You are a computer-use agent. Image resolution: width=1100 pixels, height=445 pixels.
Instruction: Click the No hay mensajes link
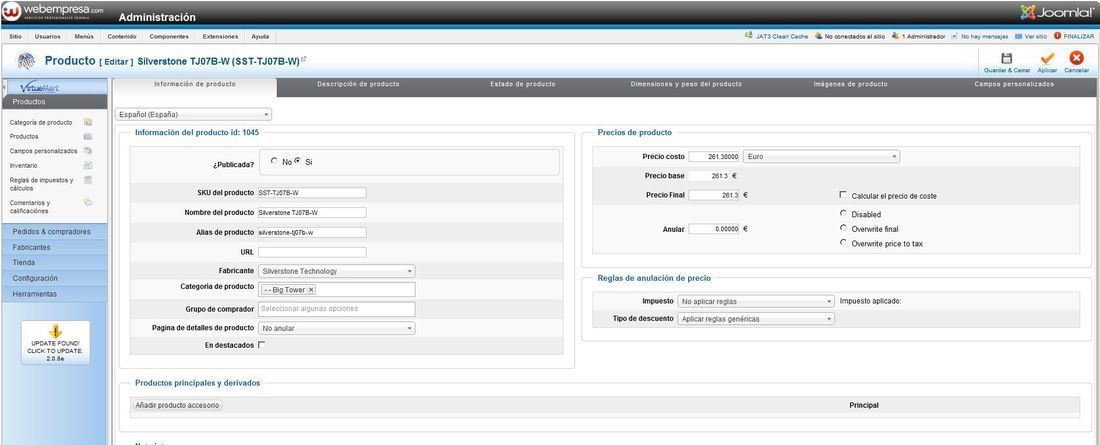click(984, 36)
